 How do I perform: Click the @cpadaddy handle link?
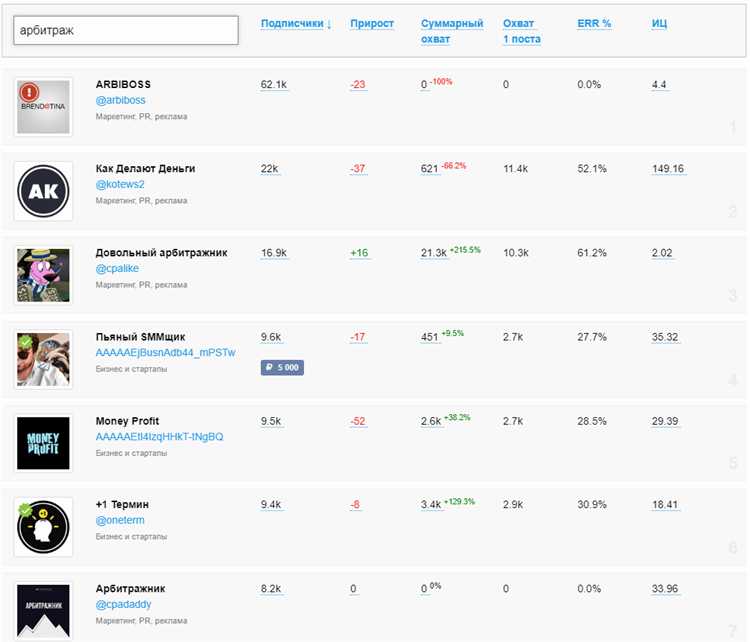pos(123,605)
